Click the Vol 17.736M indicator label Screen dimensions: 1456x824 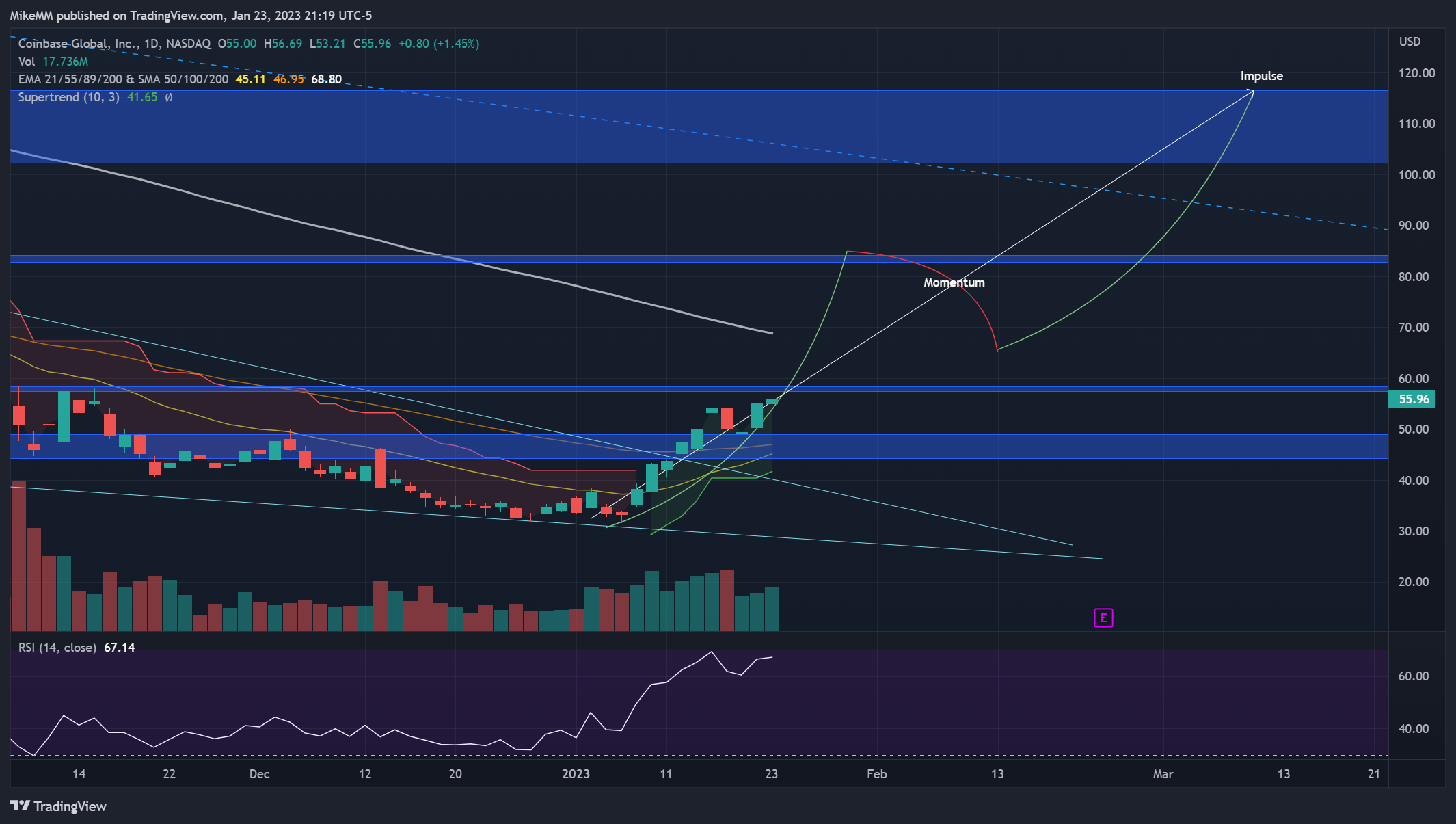[x=53, y=62]
